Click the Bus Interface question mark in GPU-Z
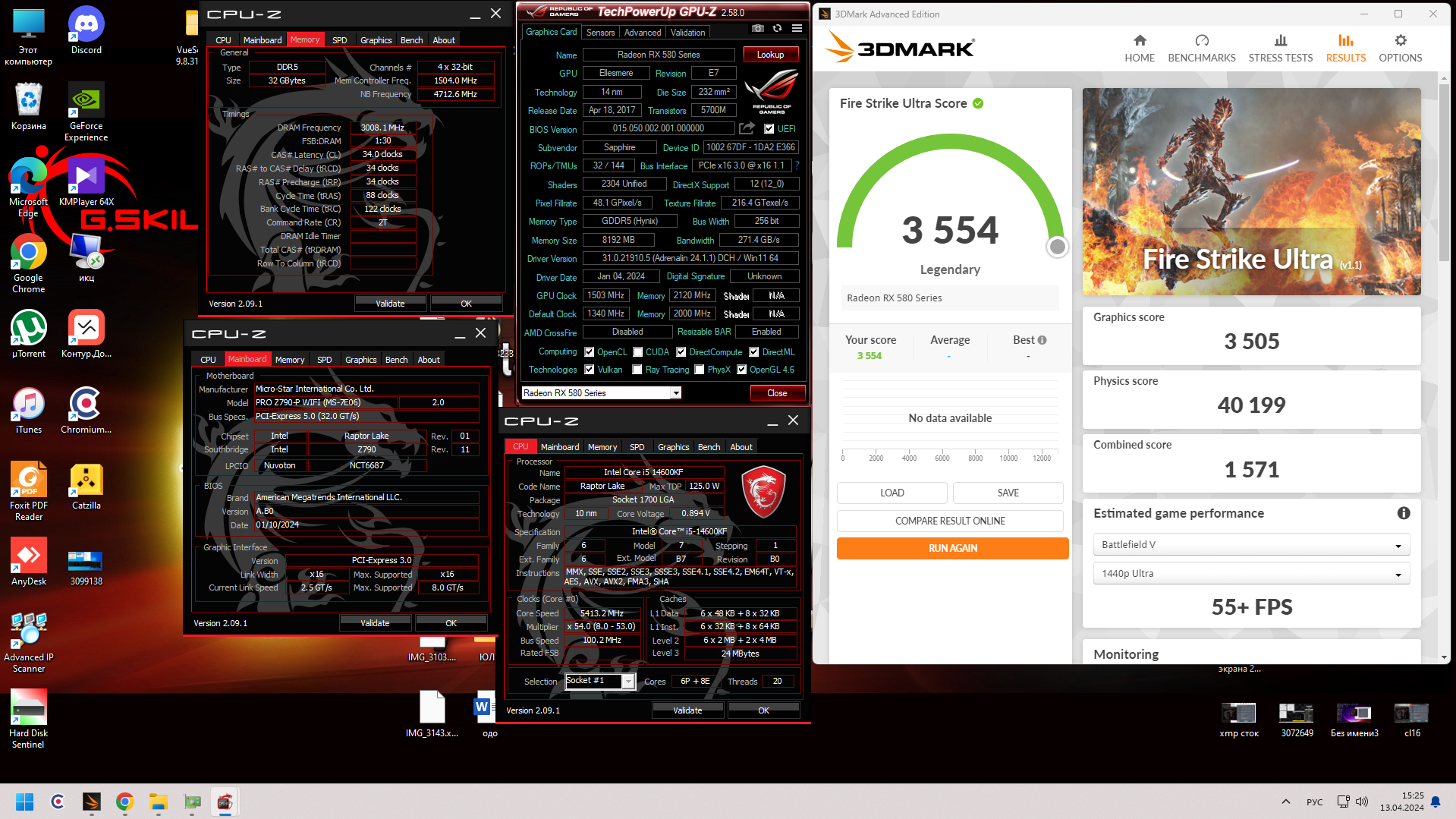 [797, 165]
